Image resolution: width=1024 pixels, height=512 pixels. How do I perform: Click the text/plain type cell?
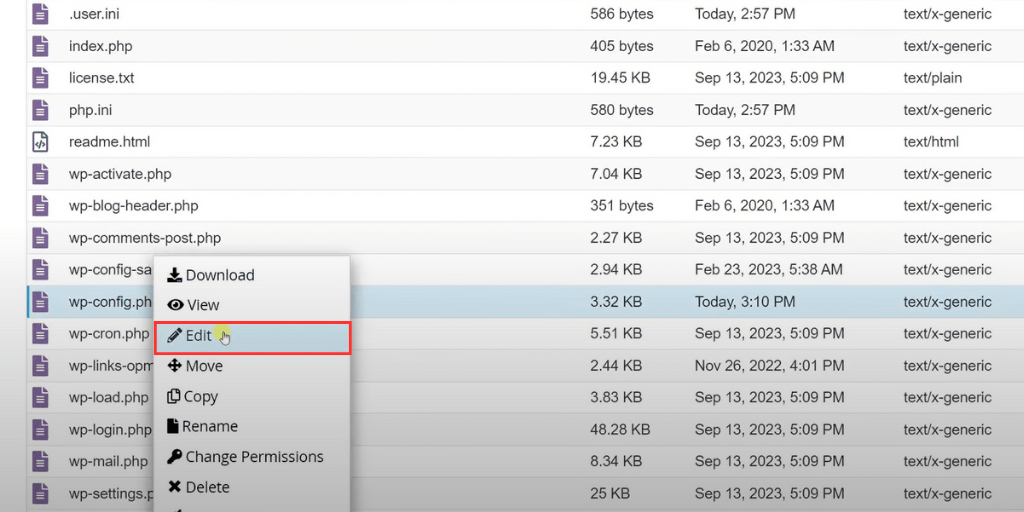(933, 78)
